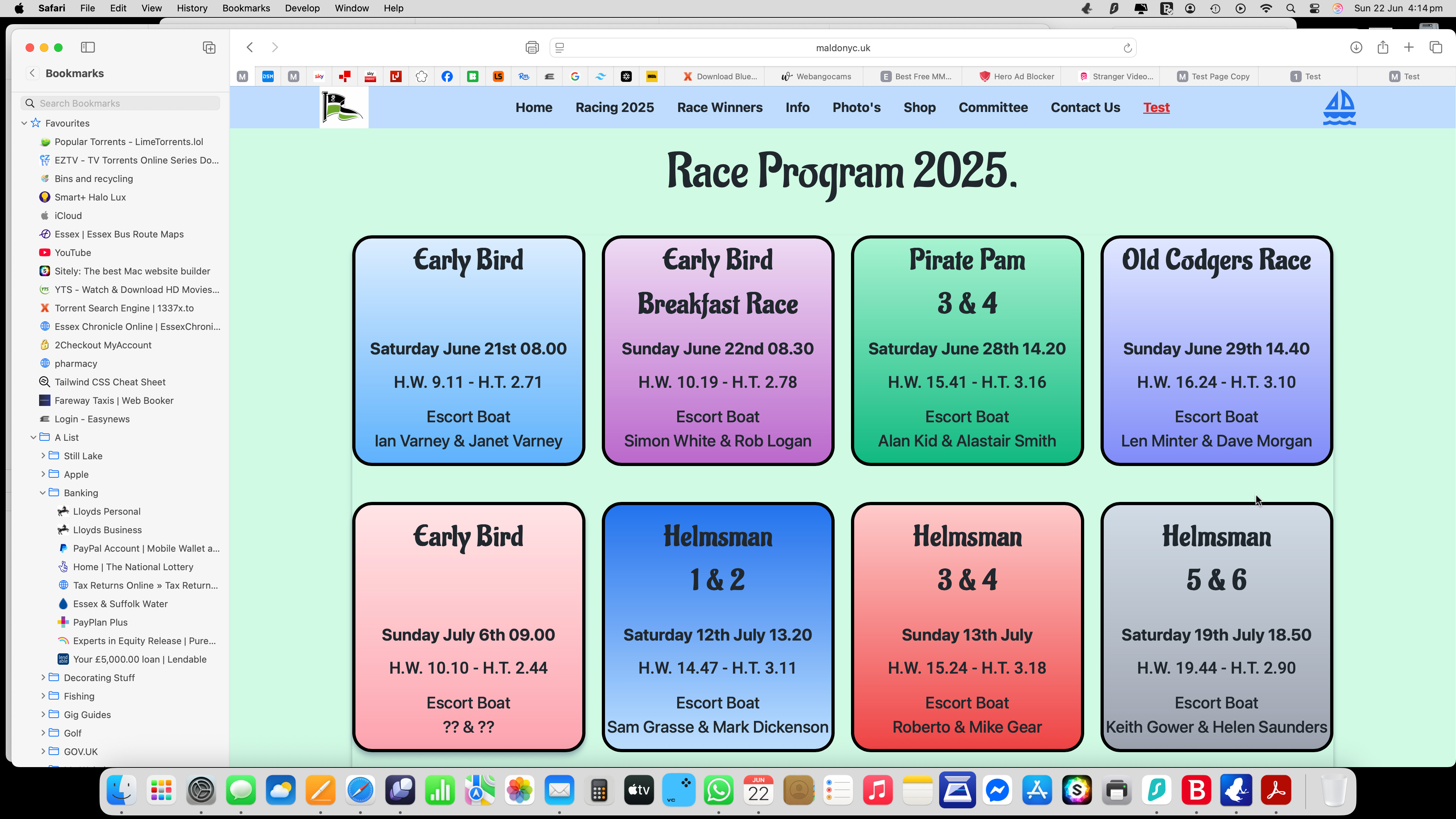Screen dimensions: 1456x819
Task: Click the blue sailboat icon in the header
Action: click(1339, 107)
